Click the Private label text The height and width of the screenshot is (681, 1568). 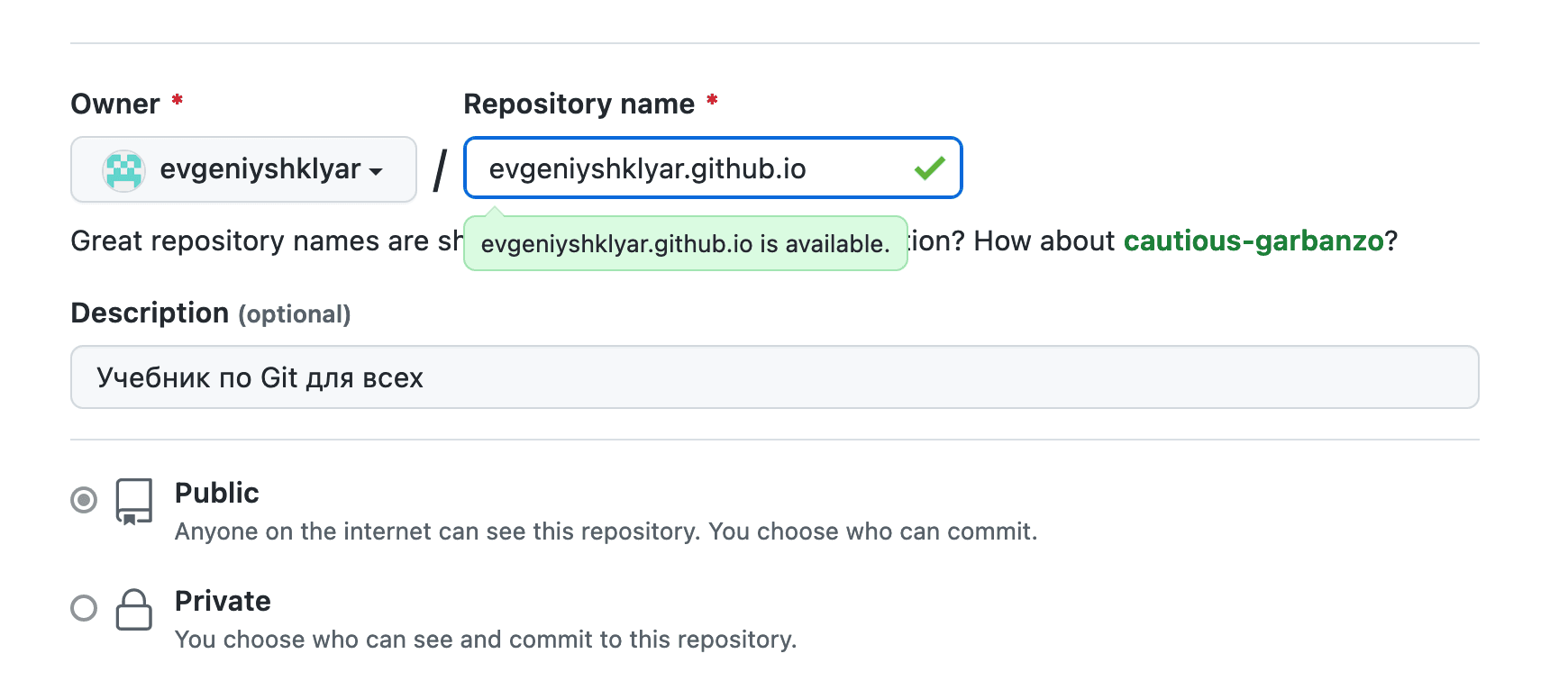[x=223, y=601]
